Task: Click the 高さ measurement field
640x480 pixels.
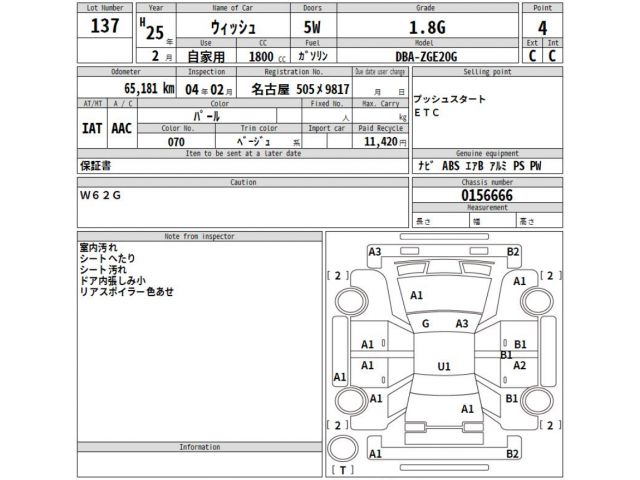Action: pyautogui.click(x=539, y=221)
